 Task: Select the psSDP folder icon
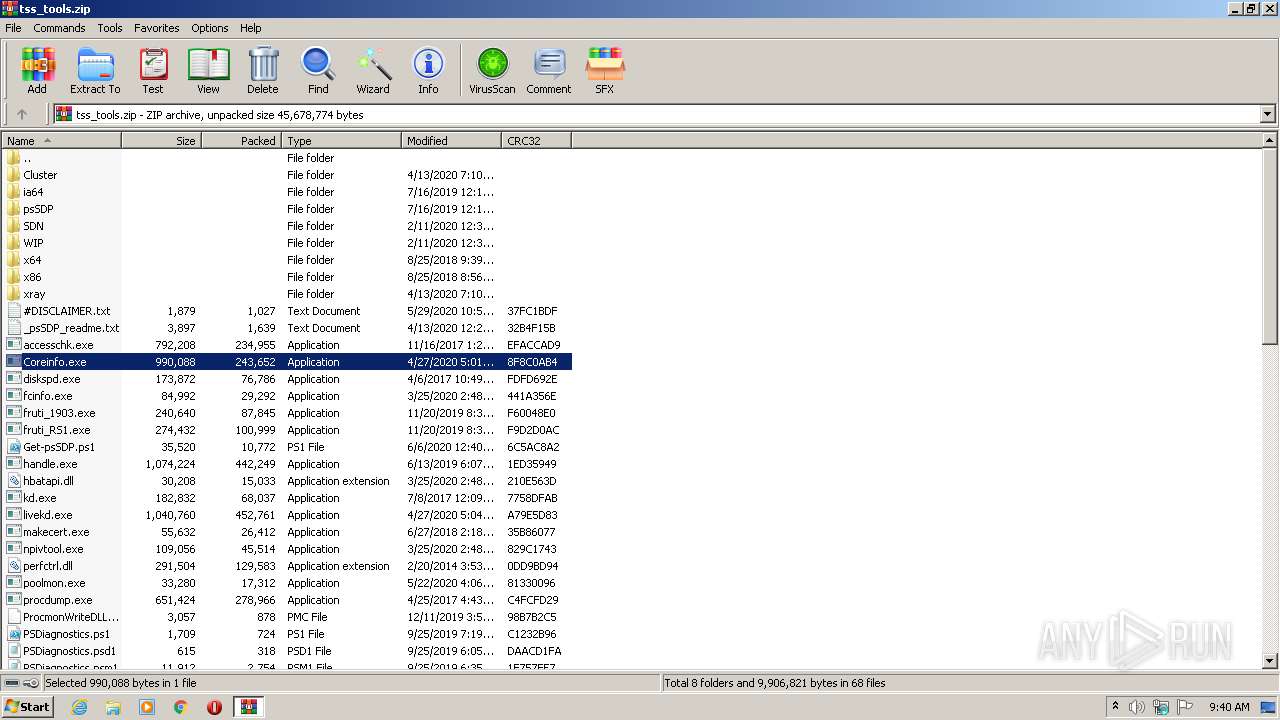(x=14, y=209)
